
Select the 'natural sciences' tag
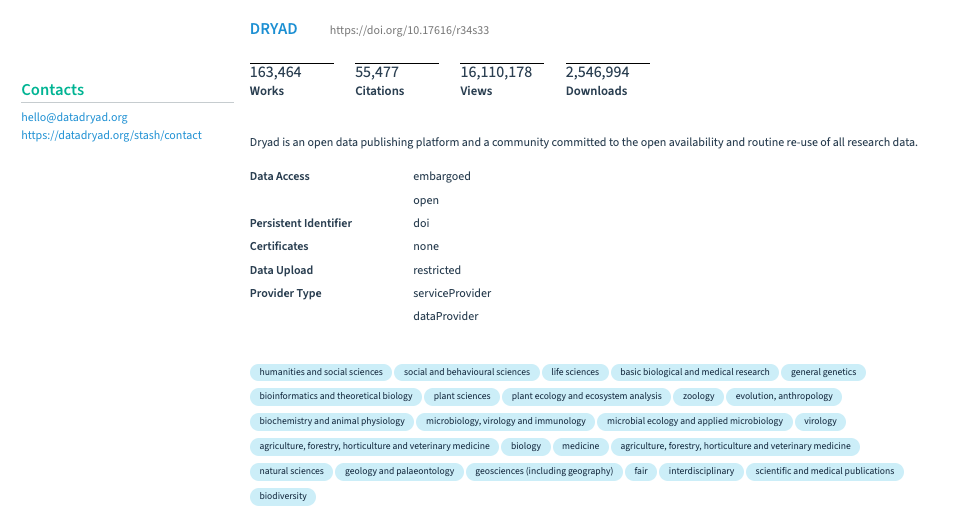(x=291, y=471)
